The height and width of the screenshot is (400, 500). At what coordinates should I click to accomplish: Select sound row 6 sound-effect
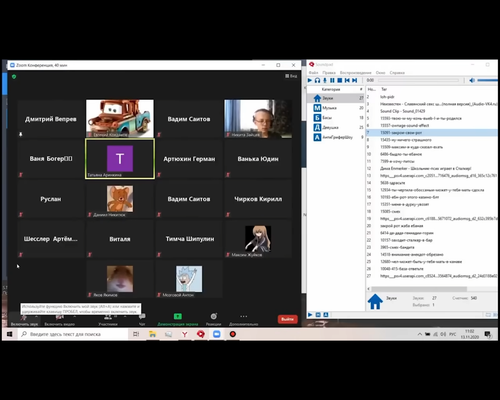click(432, 125)
